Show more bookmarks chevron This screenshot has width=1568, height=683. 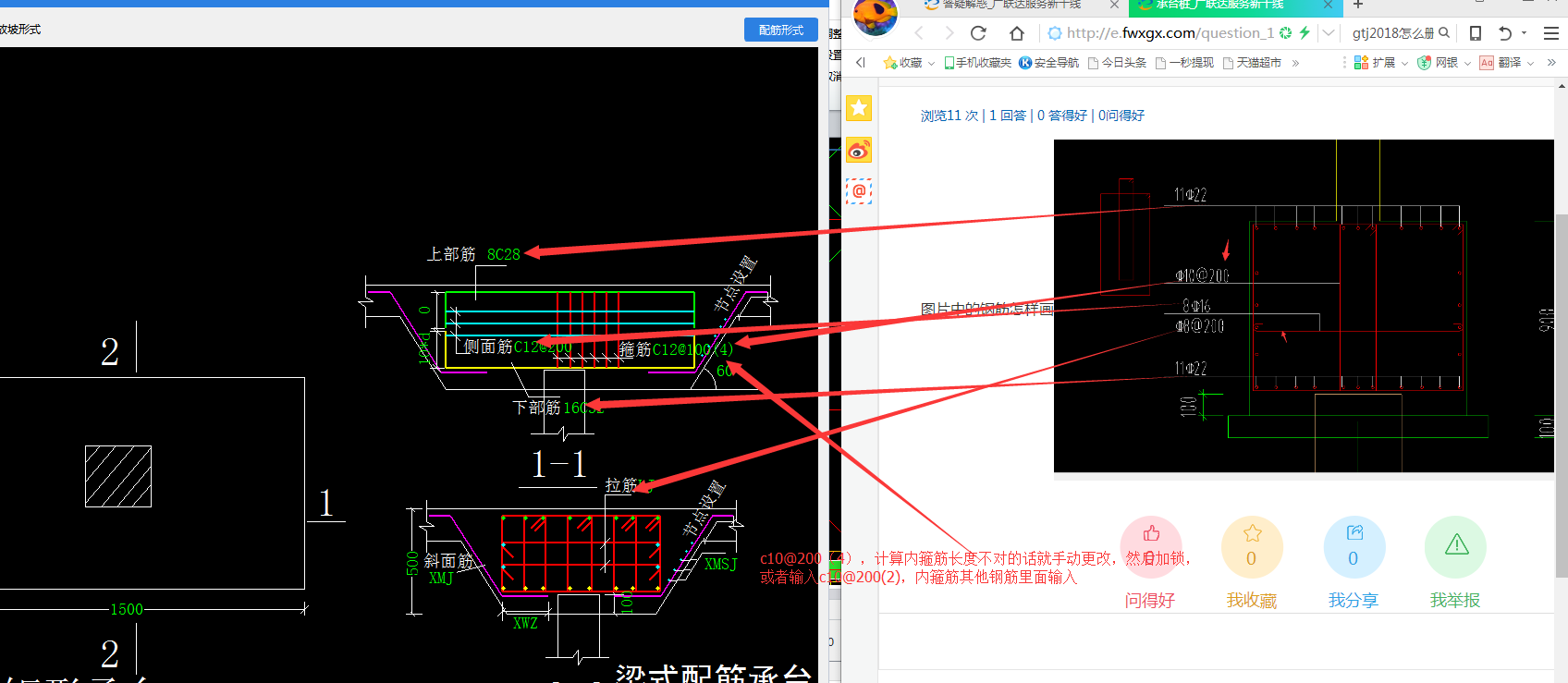[1295, 63]
